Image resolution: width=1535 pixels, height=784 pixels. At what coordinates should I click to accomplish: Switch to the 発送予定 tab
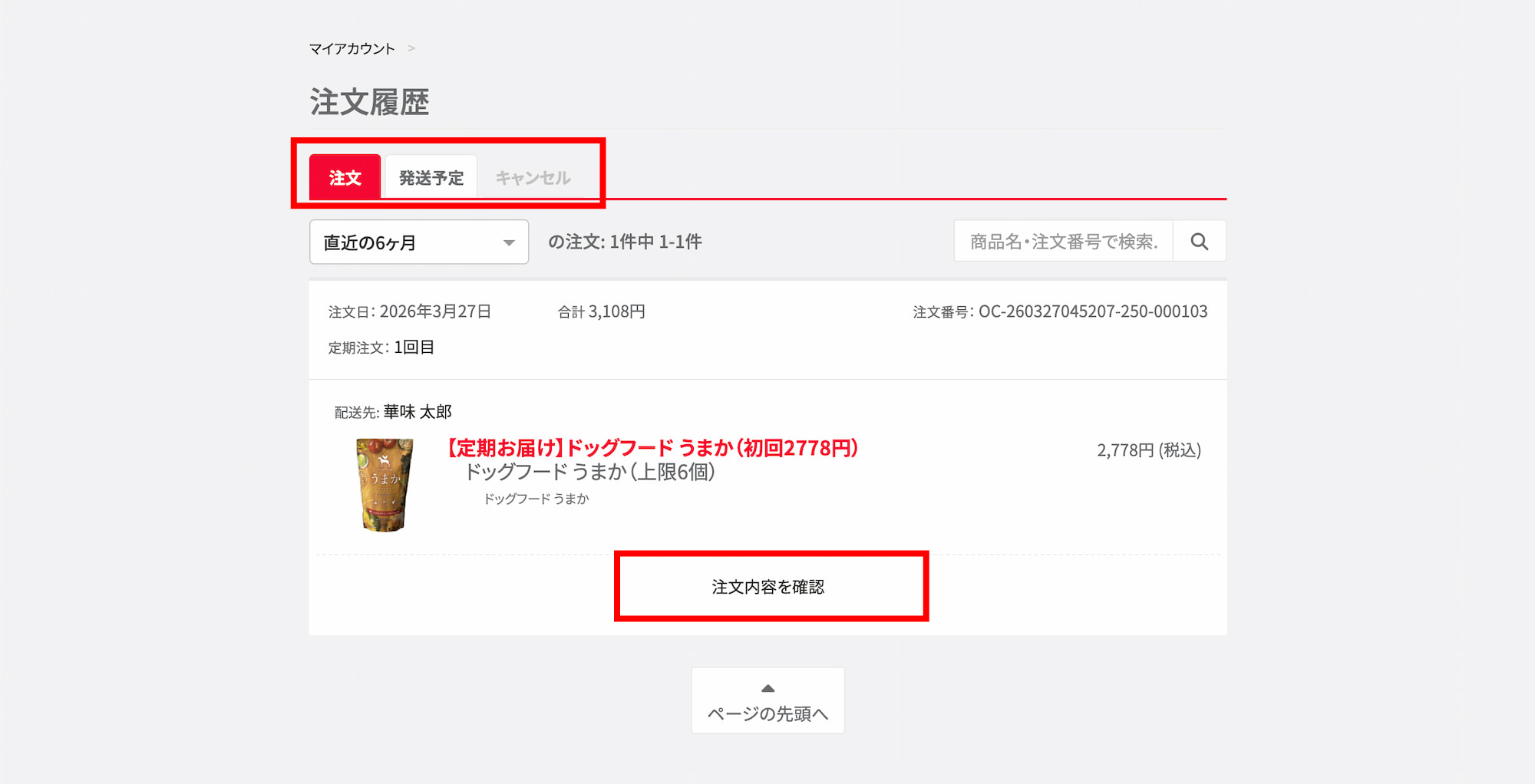click(431, 178)
